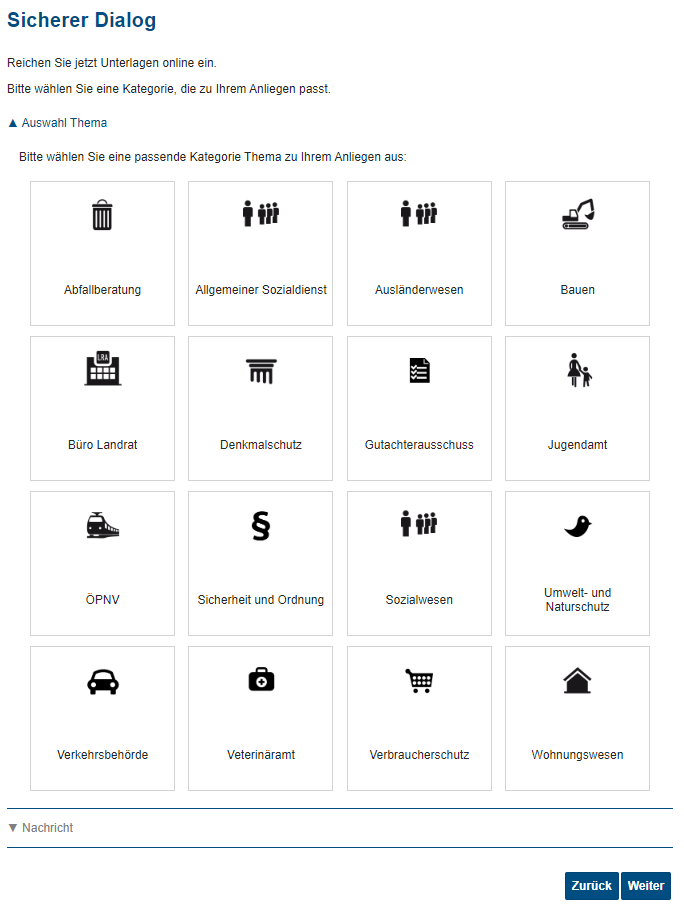Click the Verbraucherschutz shopping cart icon
684x912 pixels.
pyautogui.click(x=419, y=681)
